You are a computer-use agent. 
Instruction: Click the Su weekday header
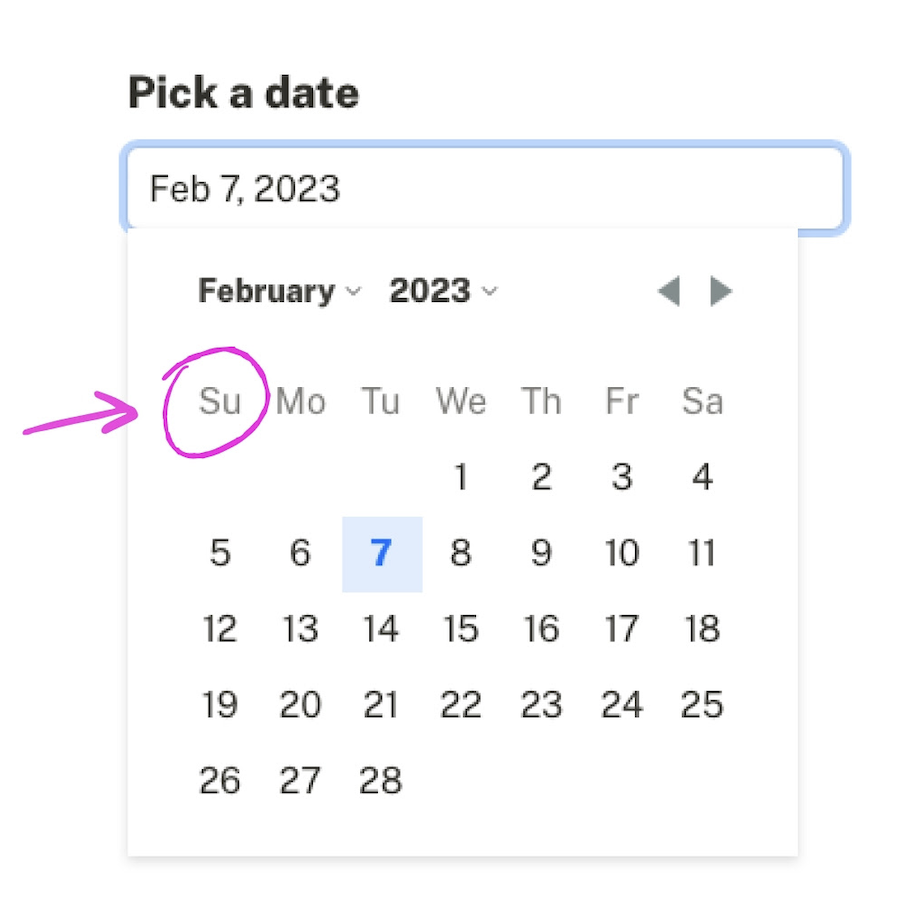tap(220, 402)
